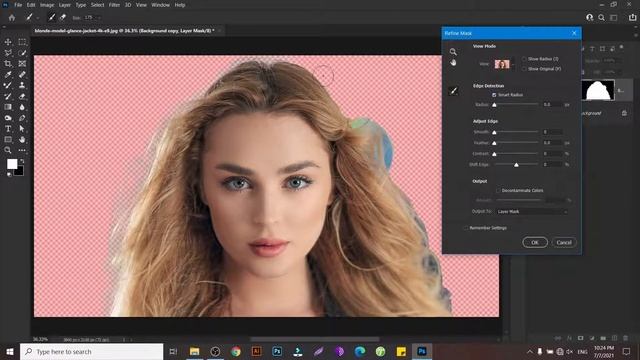Select the Hand tool in the main toolbar
This screenshot has width=640, height=360.
pos(22,140)
